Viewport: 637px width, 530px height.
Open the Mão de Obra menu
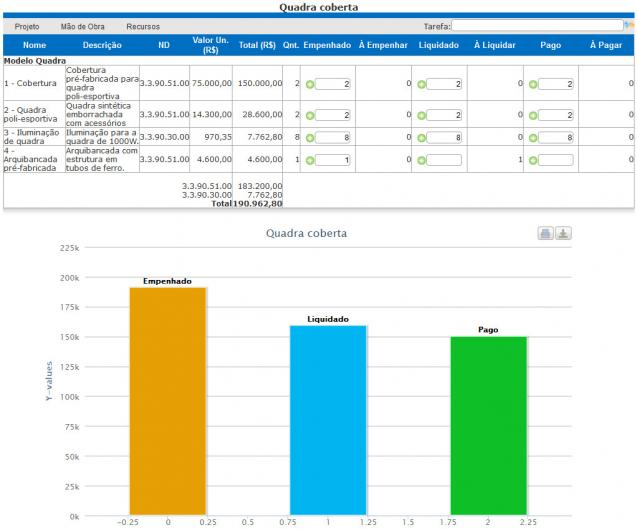[x=82, y=26]
